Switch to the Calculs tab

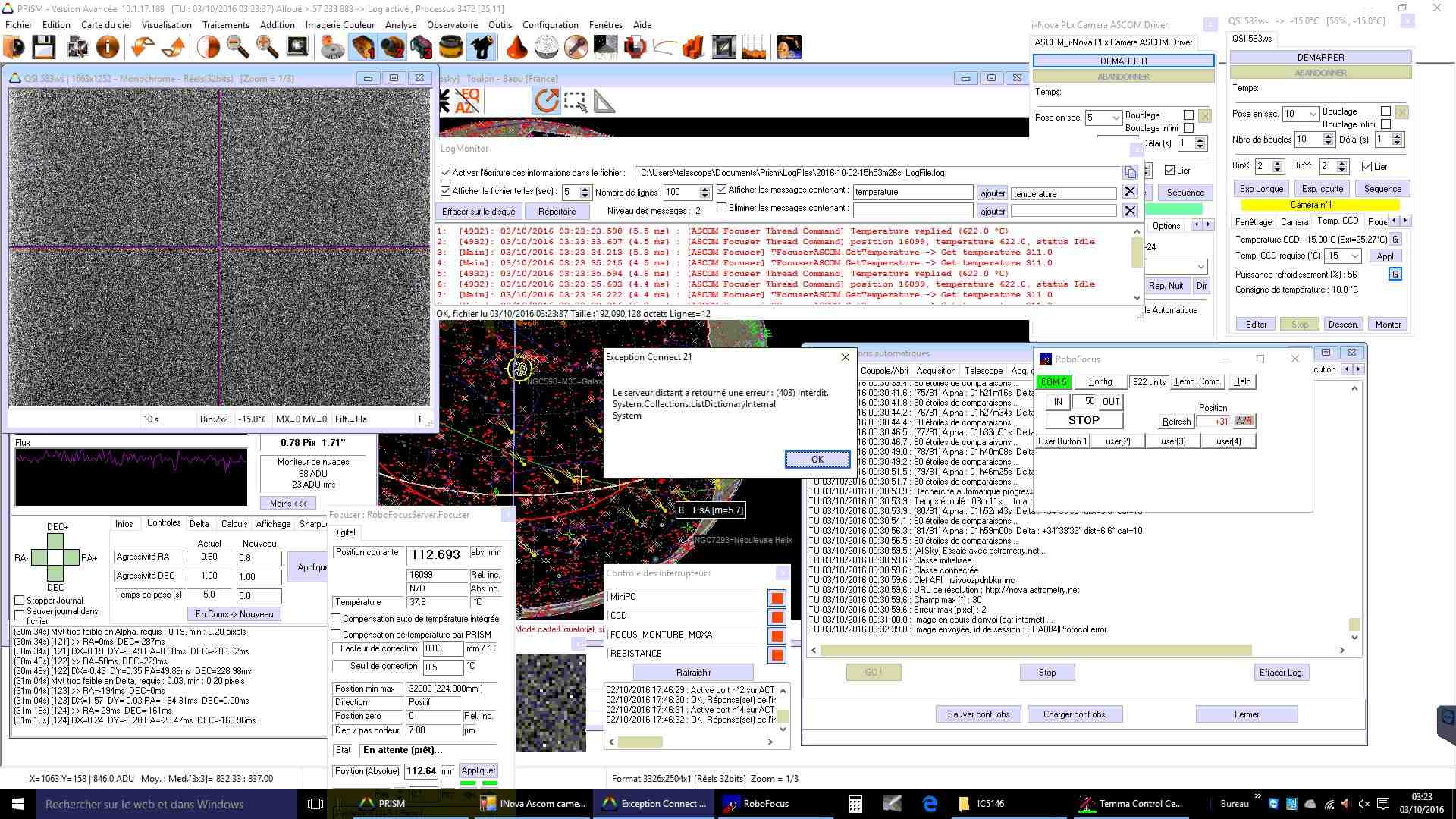[x=234, y=524]
